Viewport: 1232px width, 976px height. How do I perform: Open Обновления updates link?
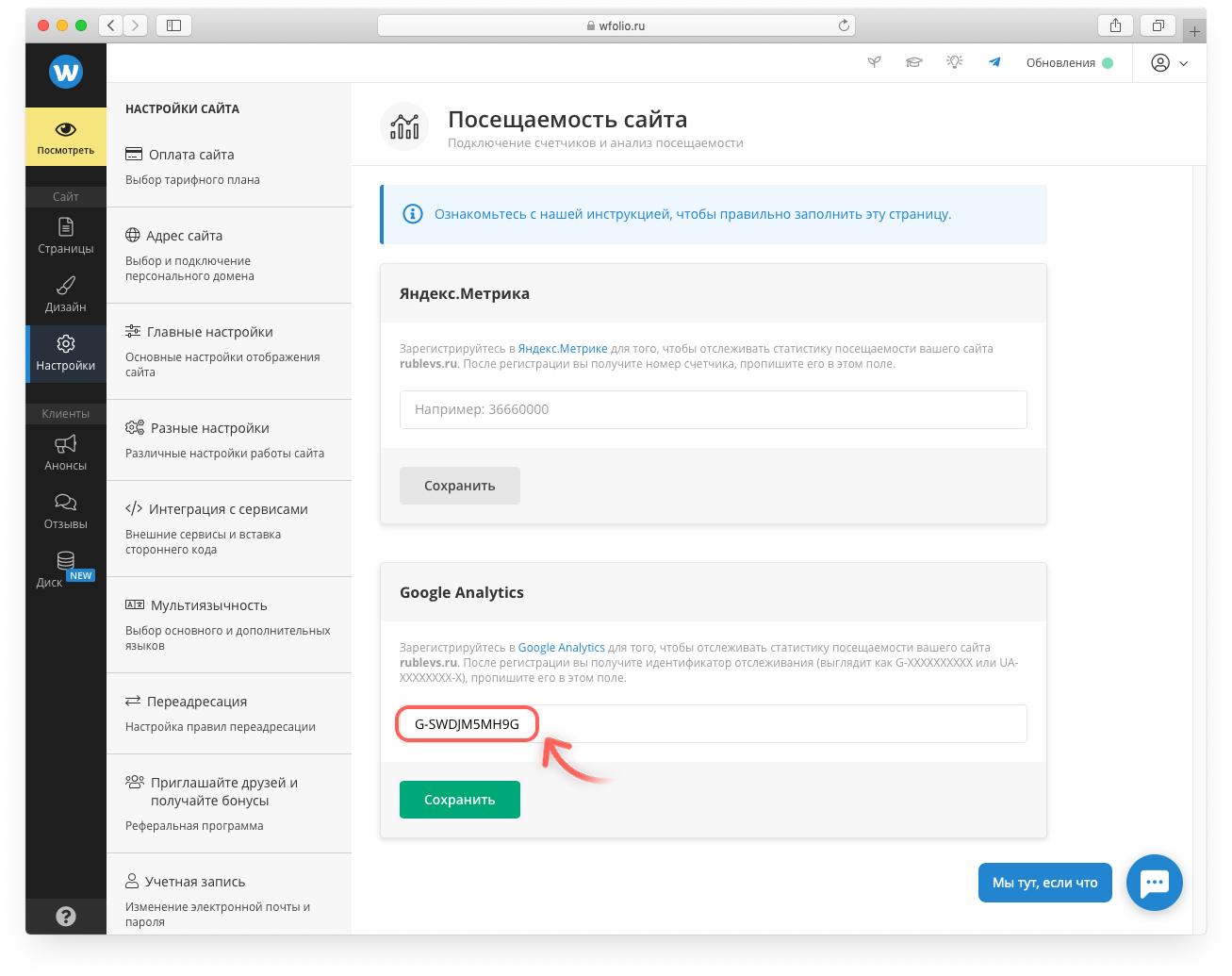tap(1069, 63)
